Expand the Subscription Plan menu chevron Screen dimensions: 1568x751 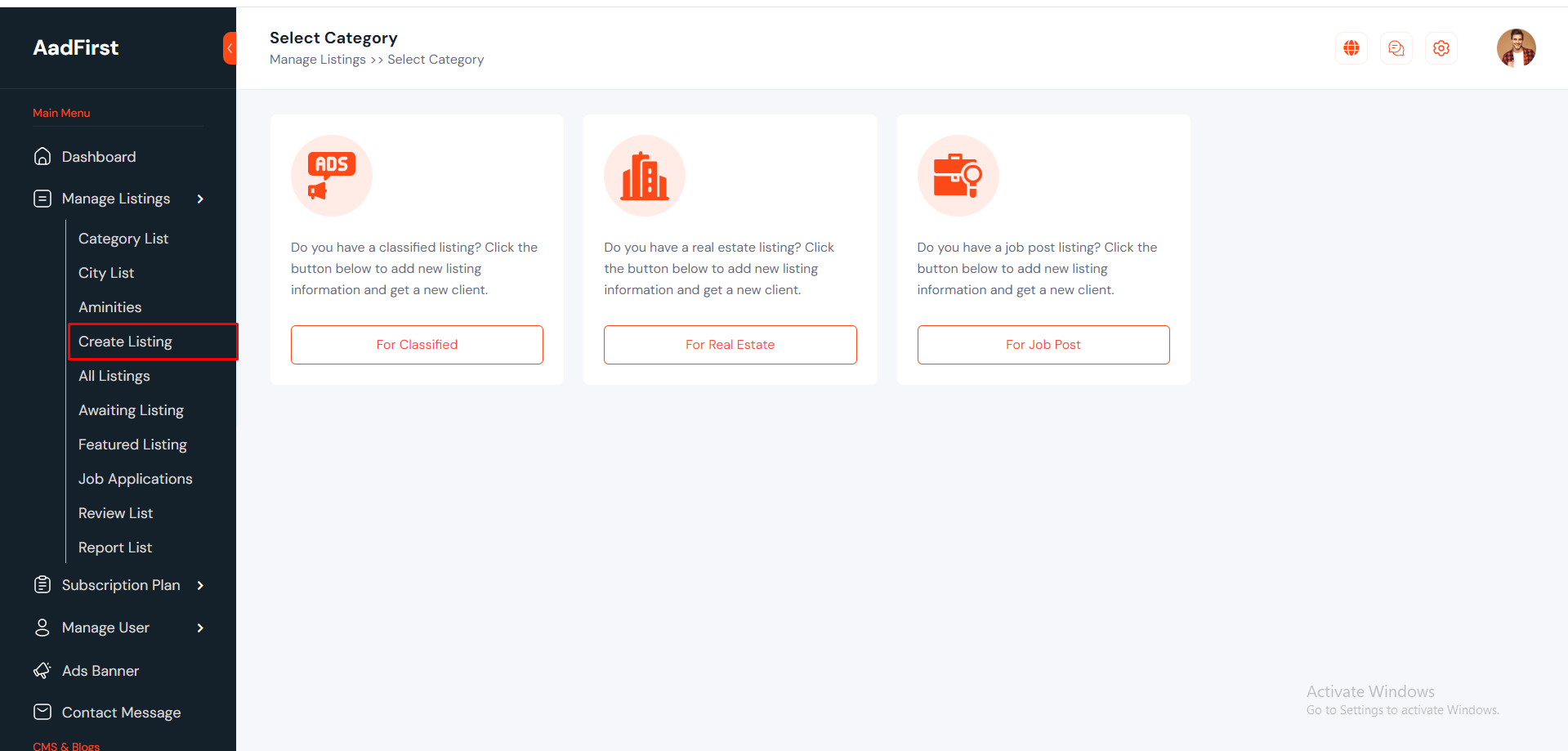(200, 585)
